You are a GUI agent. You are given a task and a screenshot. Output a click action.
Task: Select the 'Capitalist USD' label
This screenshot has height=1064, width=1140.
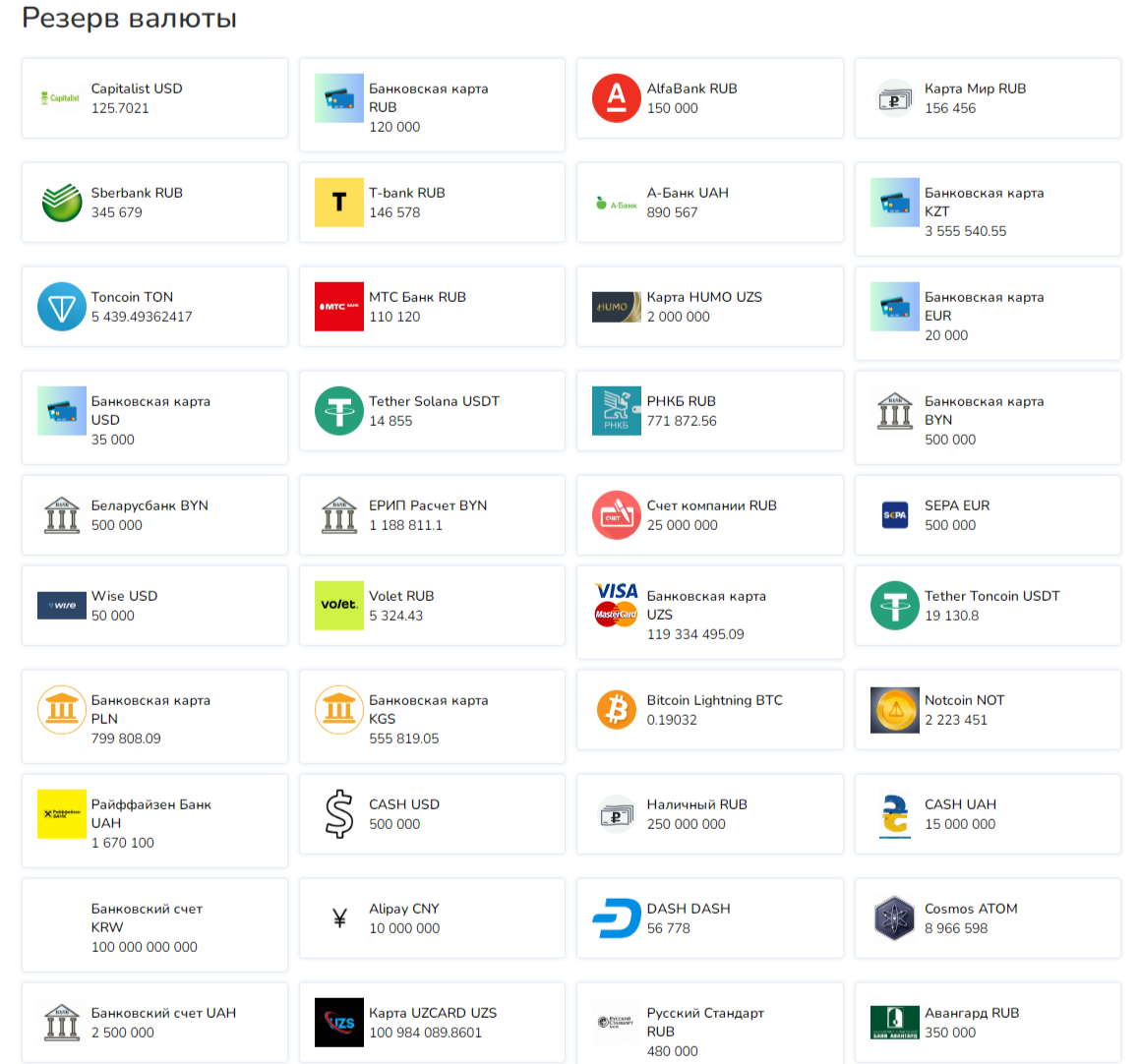click(137, 89)
